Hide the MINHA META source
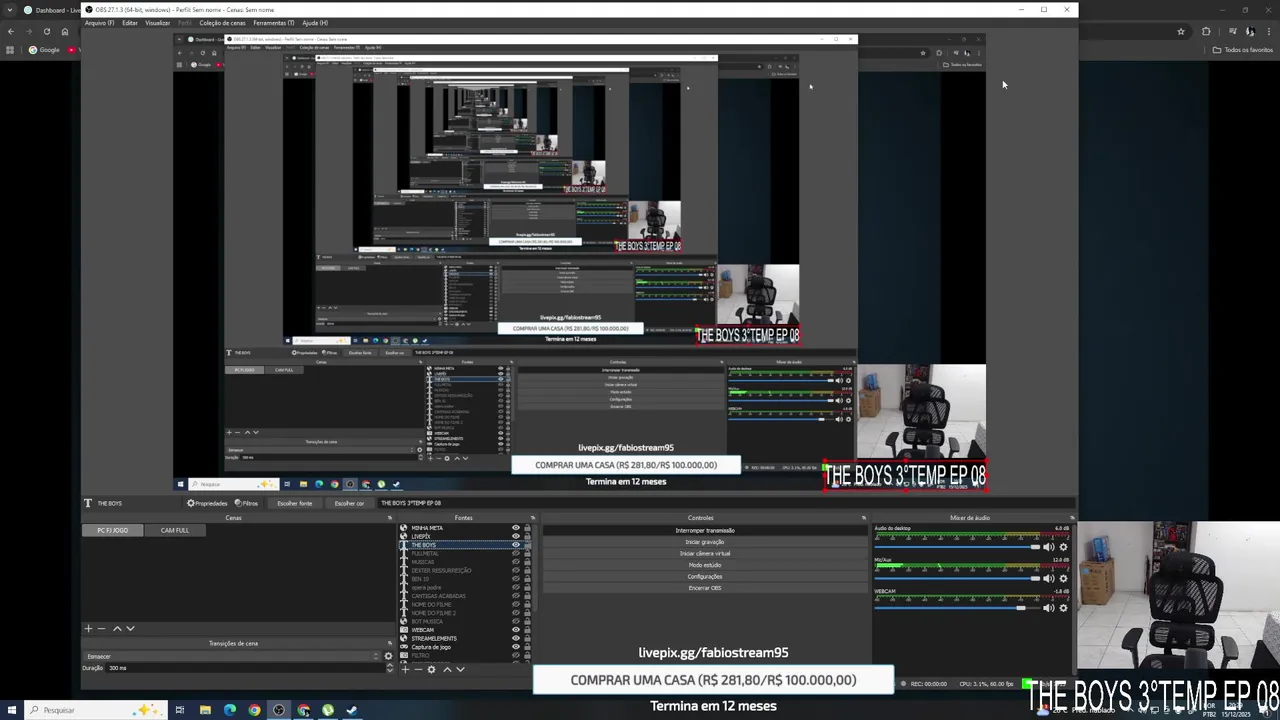The height and width of the screenshot is (720, 1280). (x=516, y=528)
